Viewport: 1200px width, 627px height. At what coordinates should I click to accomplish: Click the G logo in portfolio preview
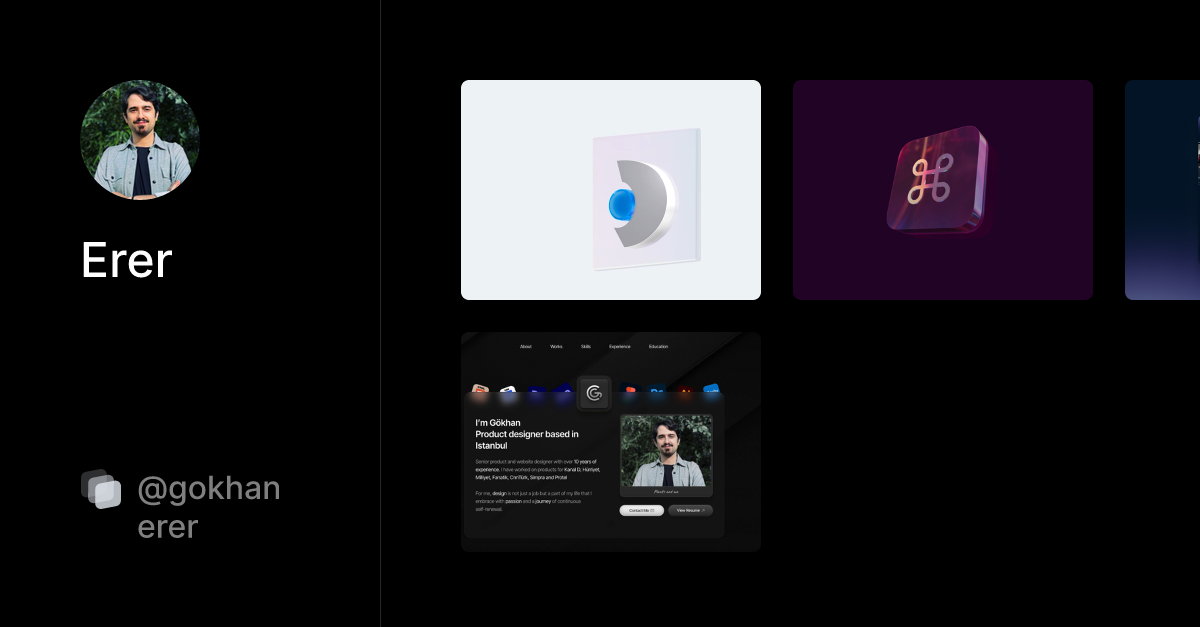[594, 393]
